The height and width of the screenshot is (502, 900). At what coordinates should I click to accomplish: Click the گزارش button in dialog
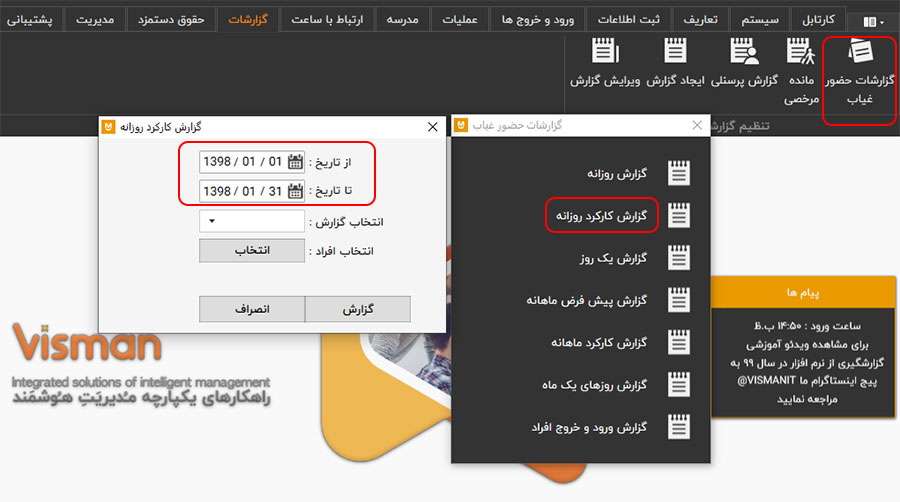pyautogui.click(x=358, y=309)
